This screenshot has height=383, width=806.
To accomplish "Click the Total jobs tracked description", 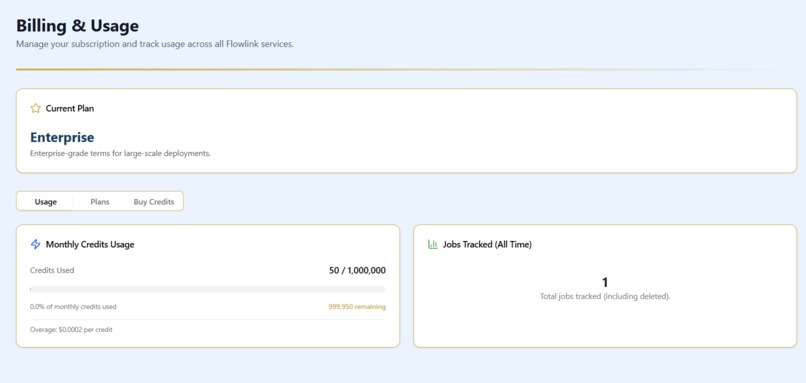I will (x=605, y=297).
